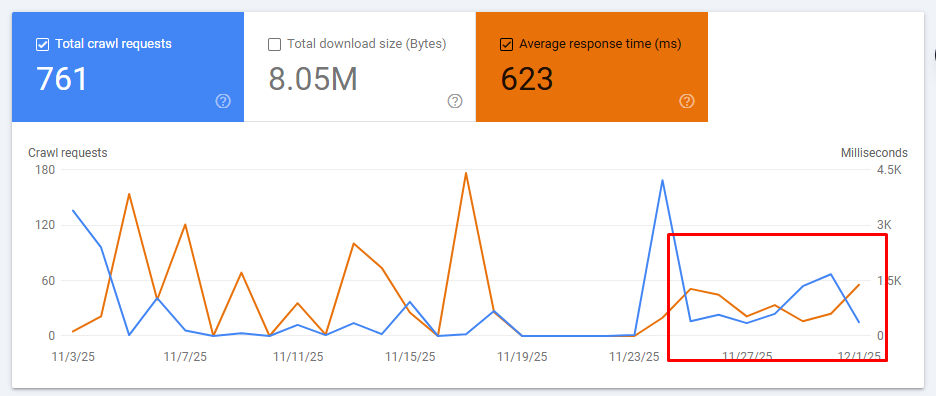
Task: Click the 11/7/25 date label
Action: pos(185,357)
